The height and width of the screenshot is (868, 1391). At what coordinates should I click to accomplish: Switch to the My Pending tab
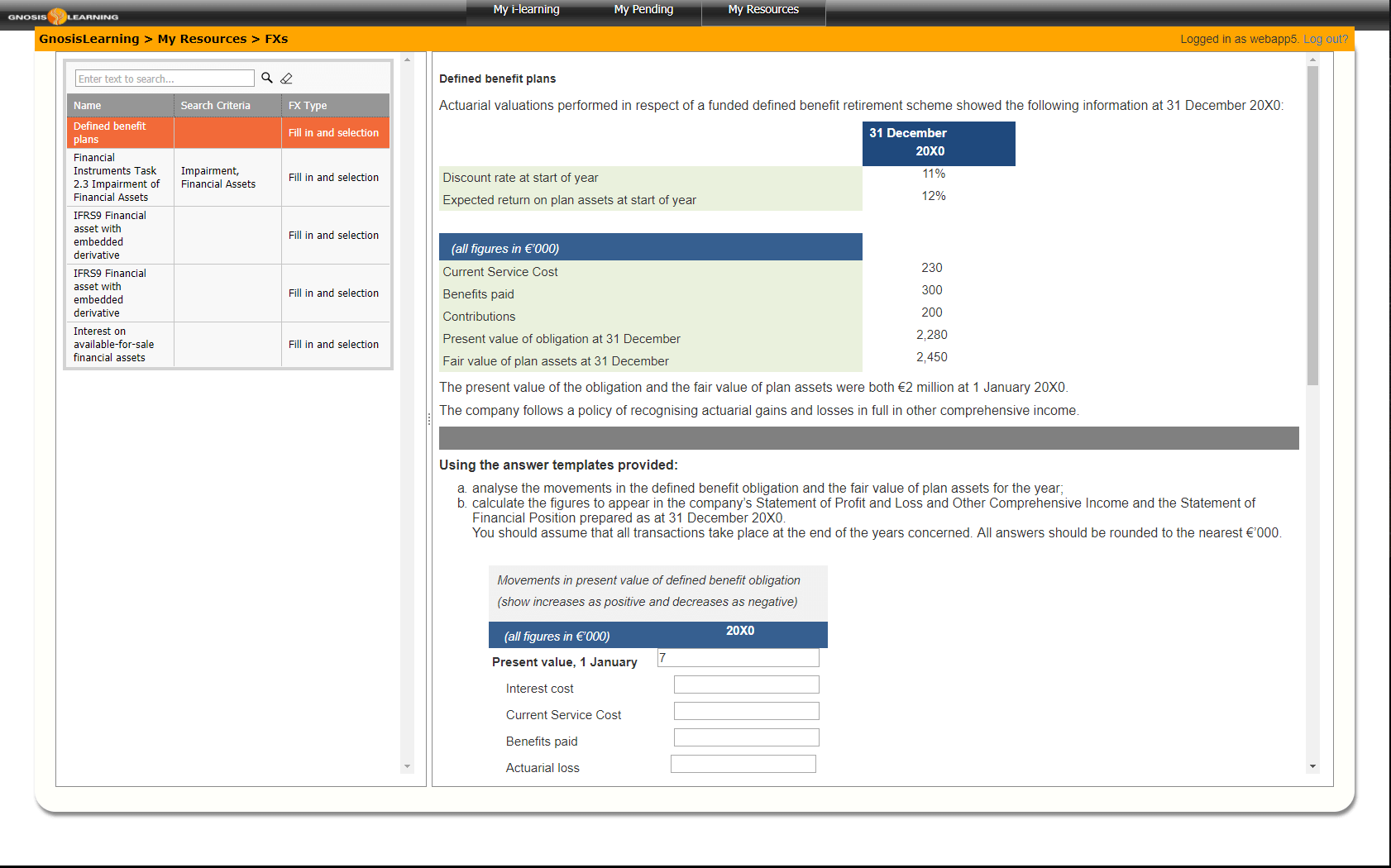click(643, 10)
